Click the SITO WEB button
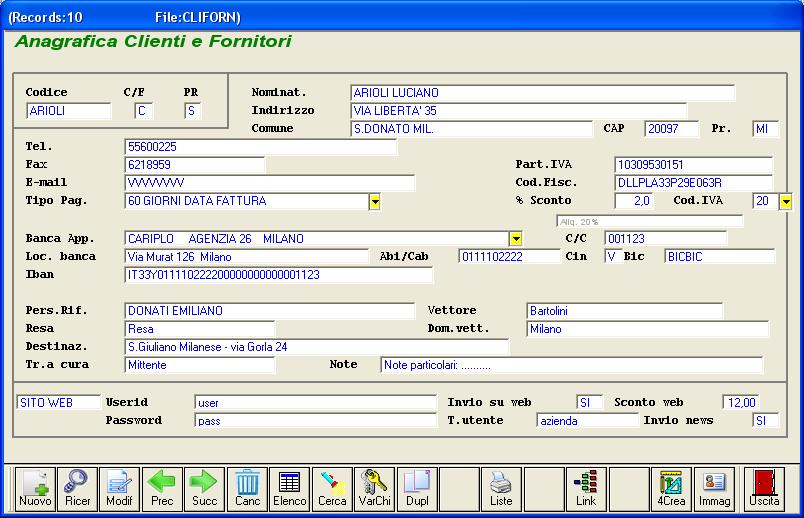The image size is (804, 518). point(58,403)
